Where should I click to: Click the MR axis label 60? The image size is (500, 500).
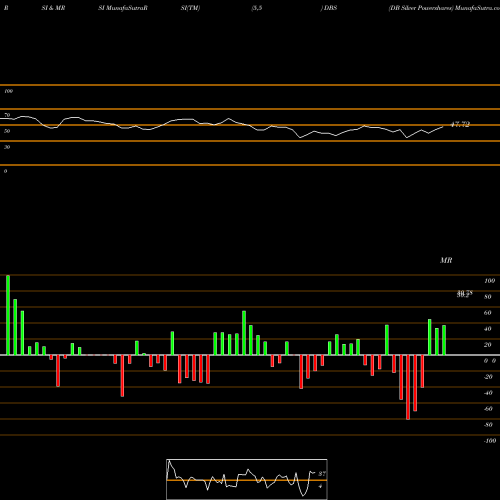[488, 313]
